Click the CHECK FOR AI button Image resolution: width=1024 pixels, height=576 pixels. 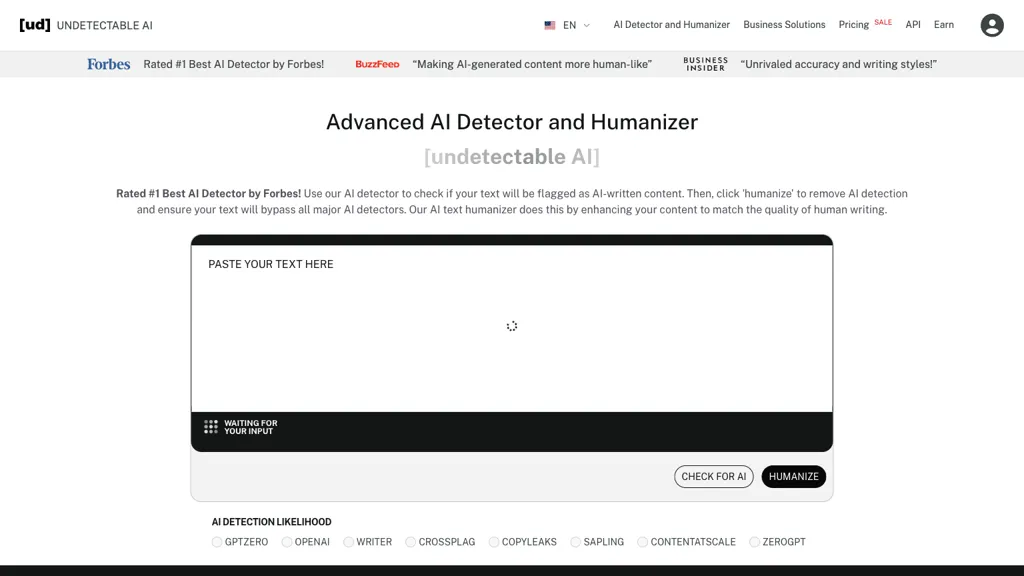point(713,476)
